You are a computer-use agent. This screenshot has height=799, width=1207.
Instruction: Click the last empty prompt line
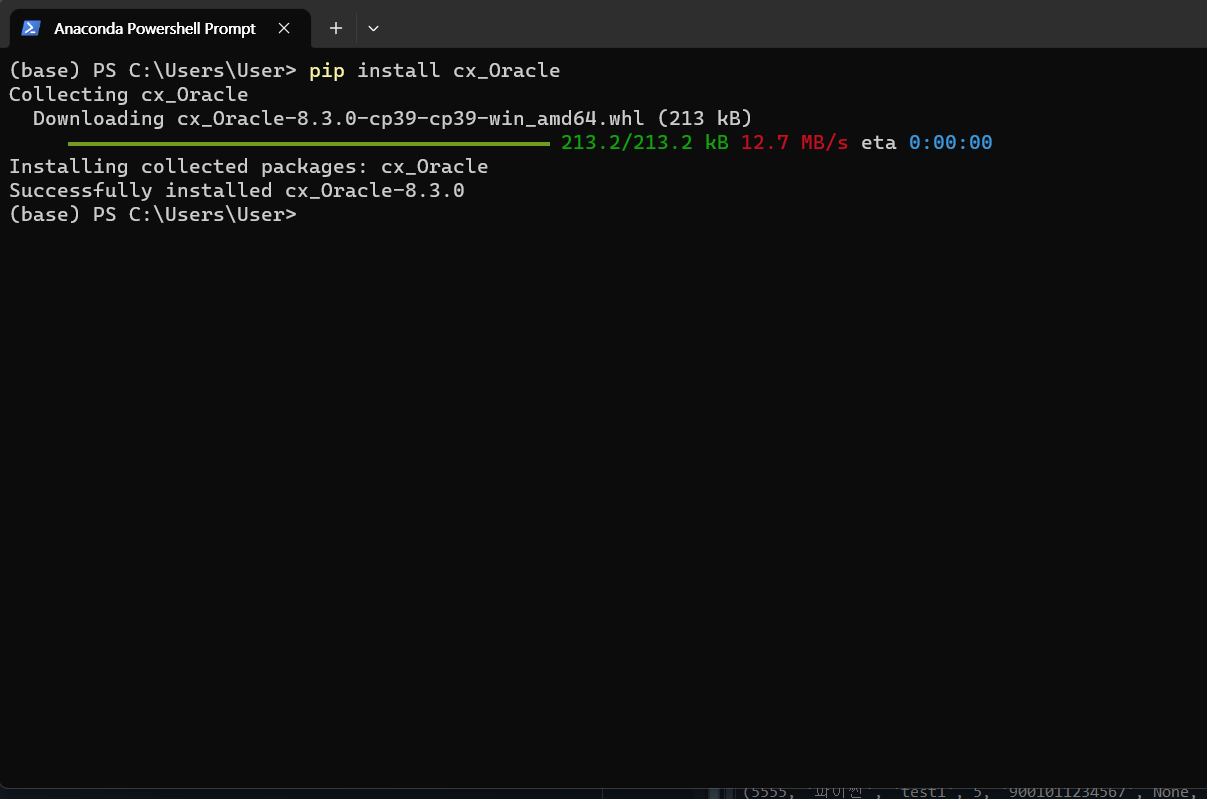(153, 214)
